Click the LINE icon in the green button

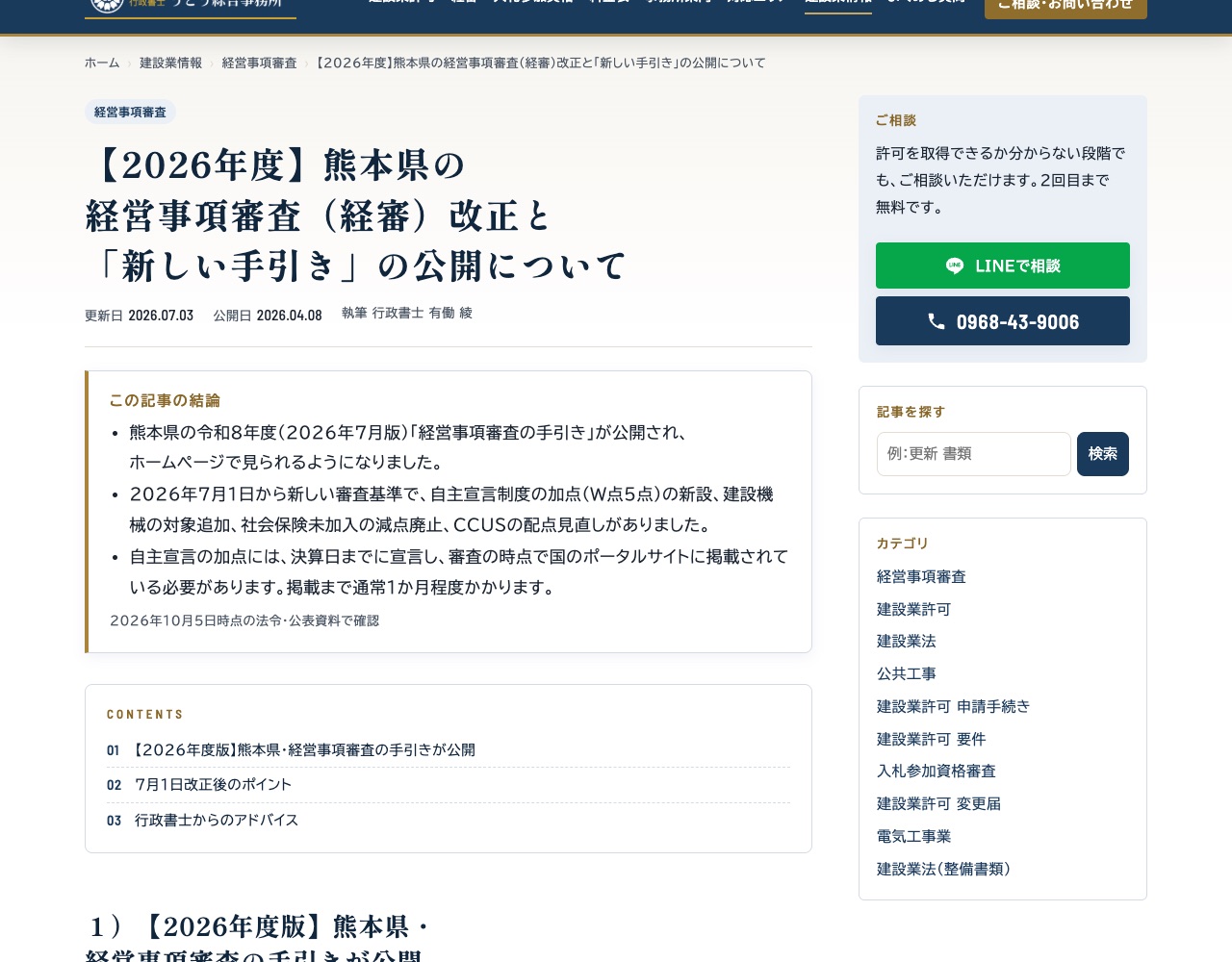tap(955, 266)
